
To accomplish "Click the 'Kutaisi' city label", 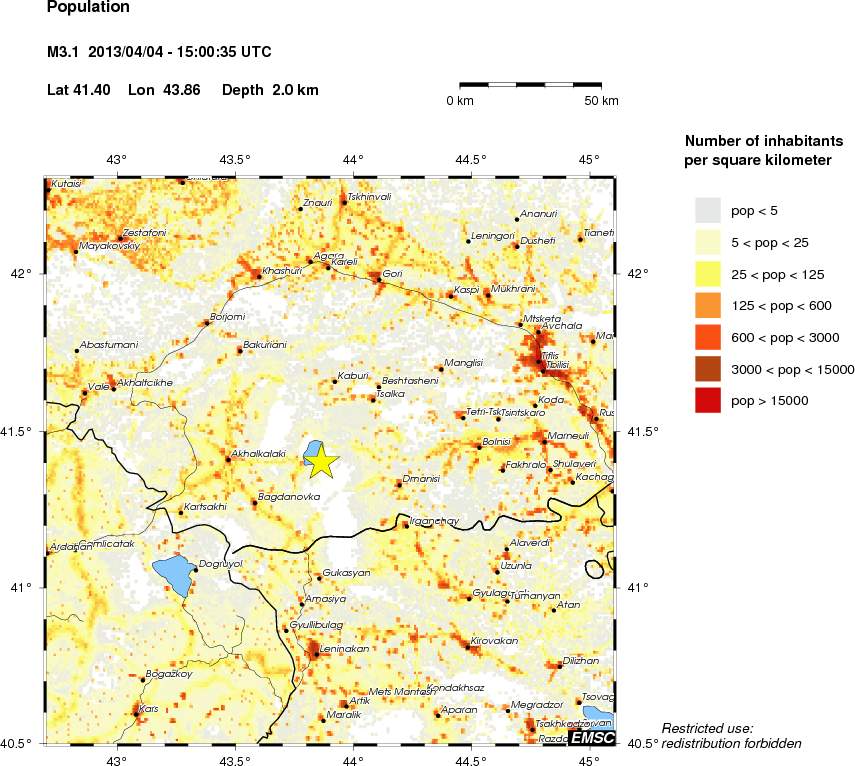I will pos(66,184).
